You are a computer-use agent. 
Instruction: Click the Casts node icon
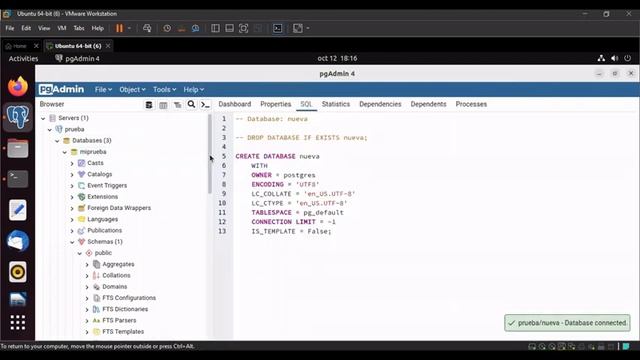(81, 163)
